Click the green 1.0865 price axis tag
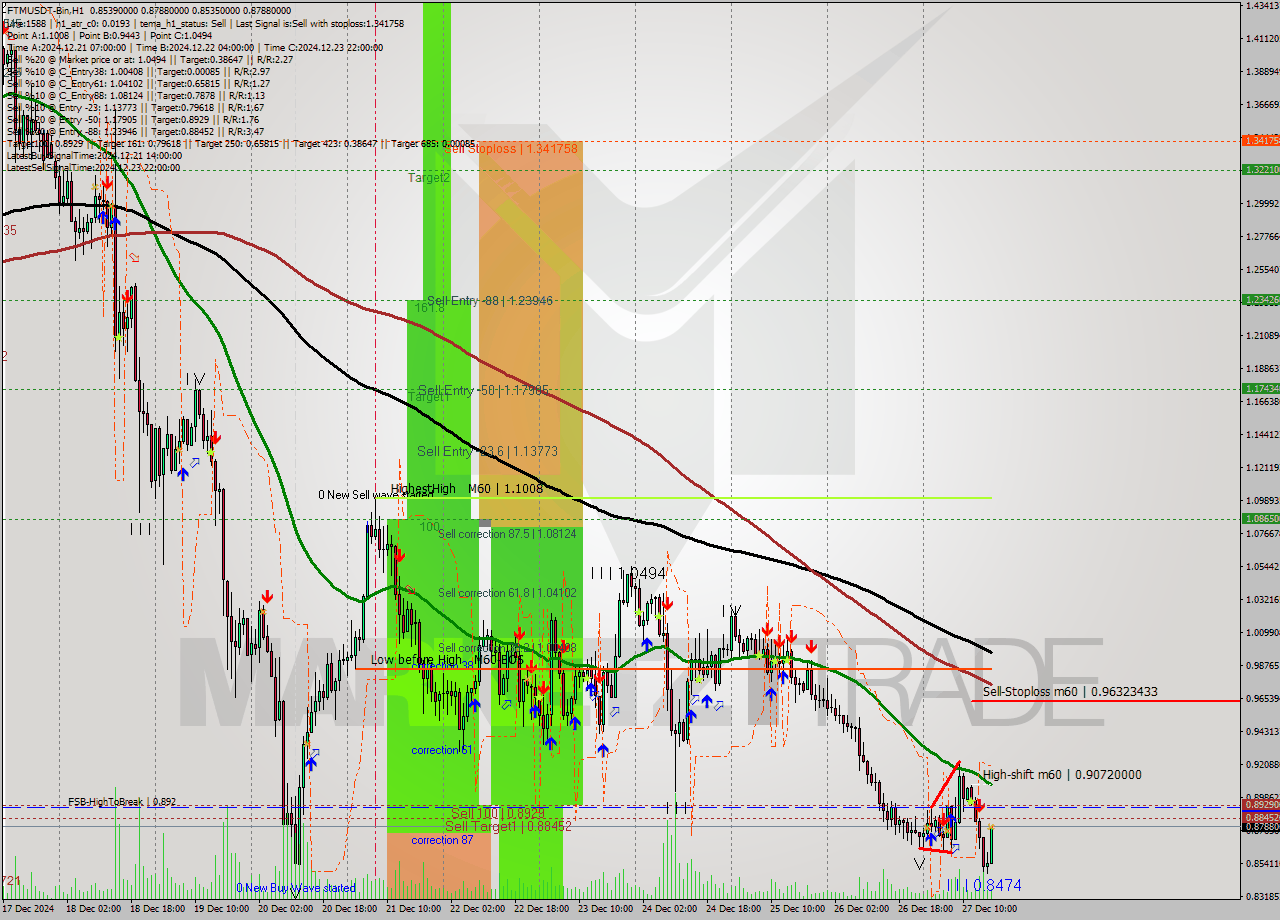 (1260, 518)
